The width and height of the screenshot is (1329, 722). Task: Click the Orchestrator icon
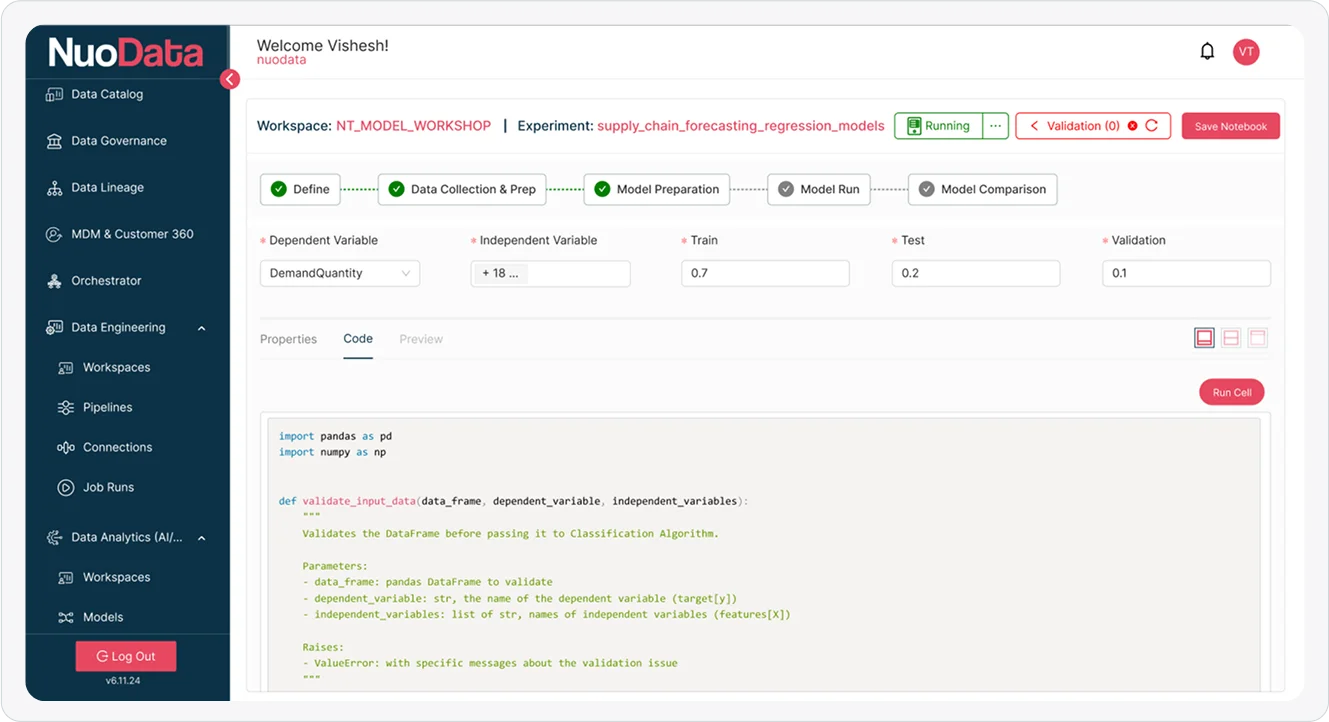pyautogui.click(x=54, y=281)
